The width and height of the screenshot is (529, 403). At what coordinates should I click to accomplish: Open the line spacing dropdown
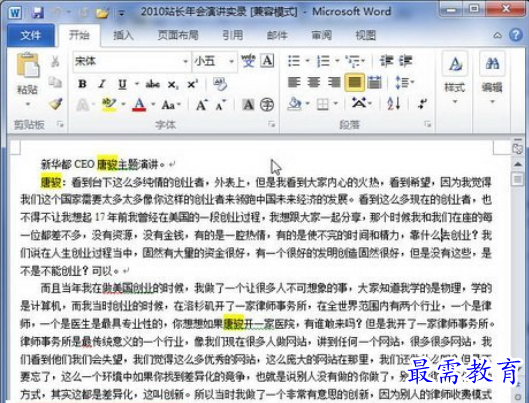(x=404, y=82)
